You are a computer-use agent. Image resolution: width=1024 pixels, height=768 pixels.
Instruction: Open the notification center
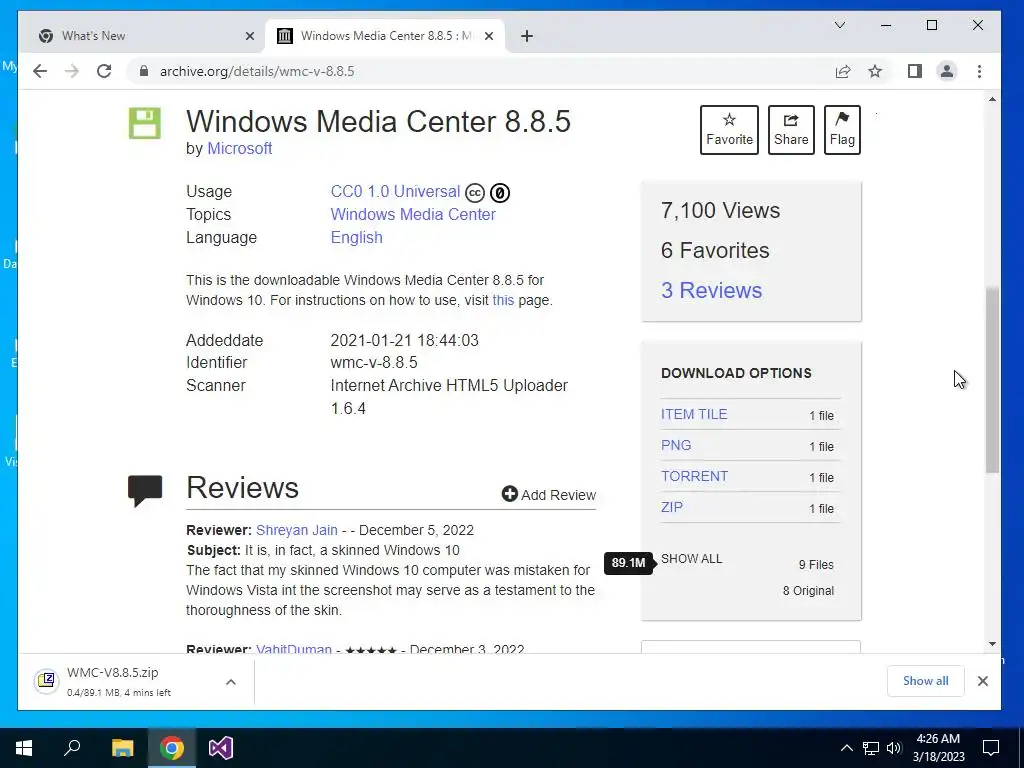click(991, 748)
